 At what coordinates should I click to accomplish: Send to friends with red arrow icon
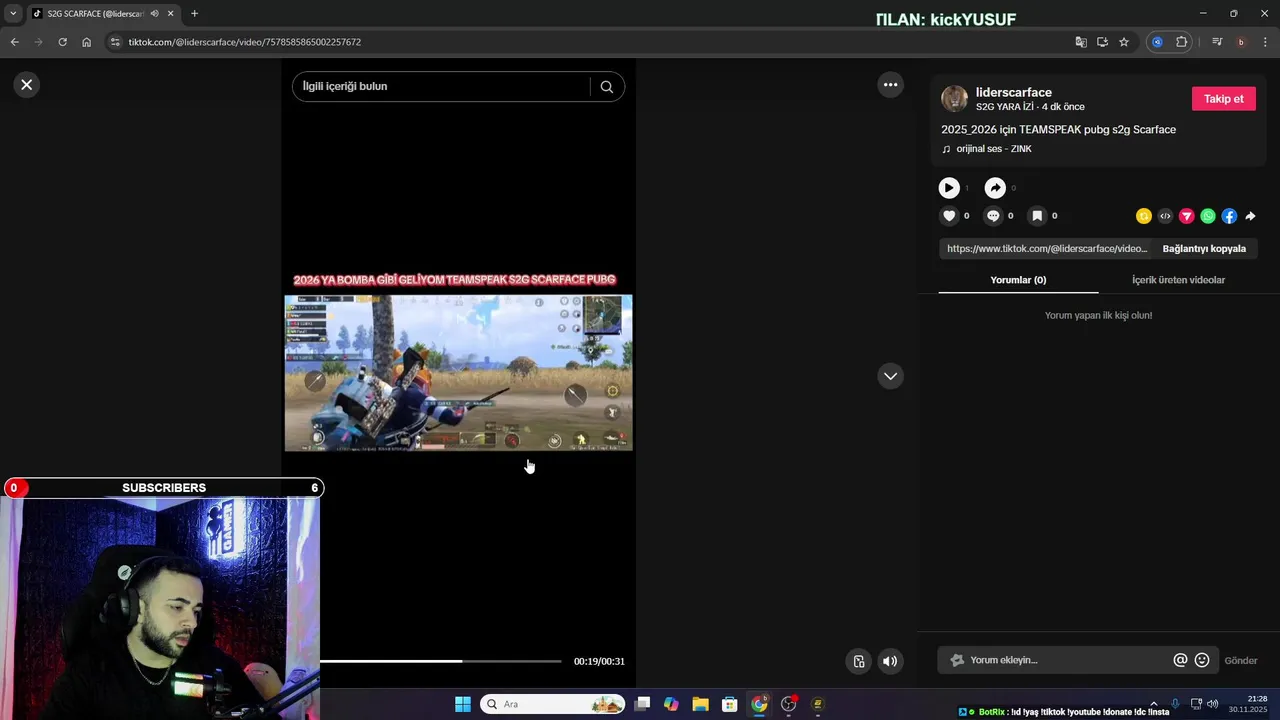(1187, 216)
